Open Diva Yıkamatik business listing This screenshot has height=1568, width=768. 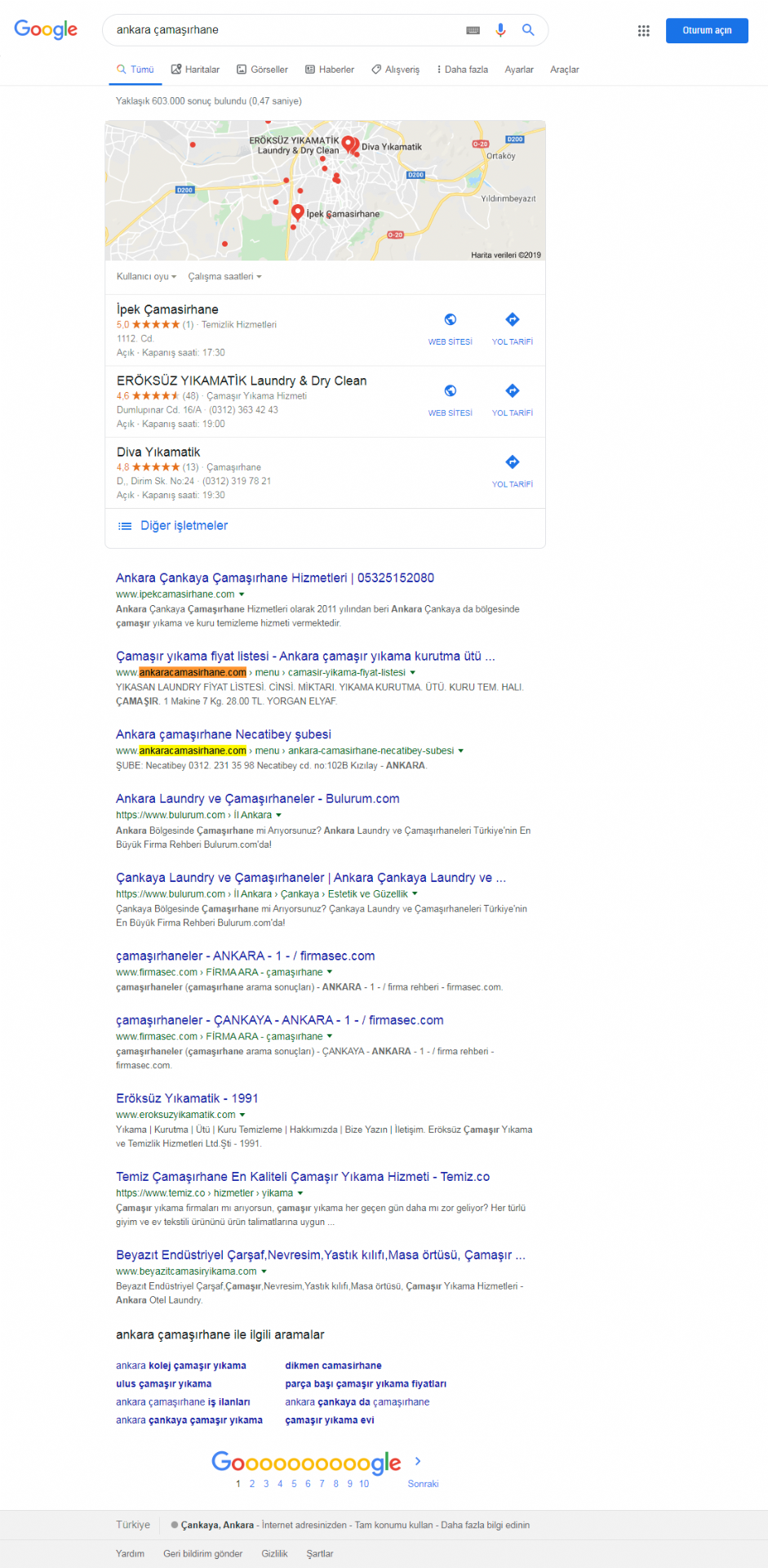[158, 452]
